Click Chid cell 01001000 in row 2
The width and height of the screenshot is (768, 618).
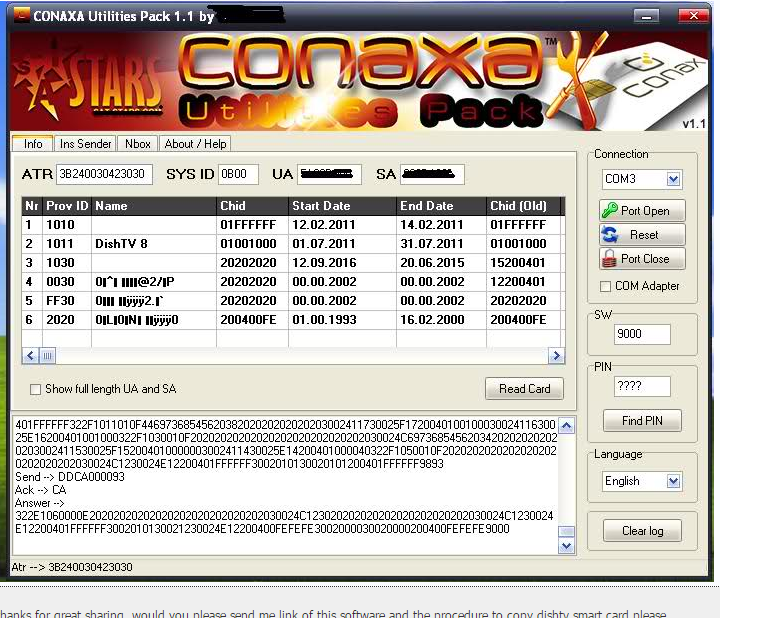pyautogui.click(x=252, y=244)
